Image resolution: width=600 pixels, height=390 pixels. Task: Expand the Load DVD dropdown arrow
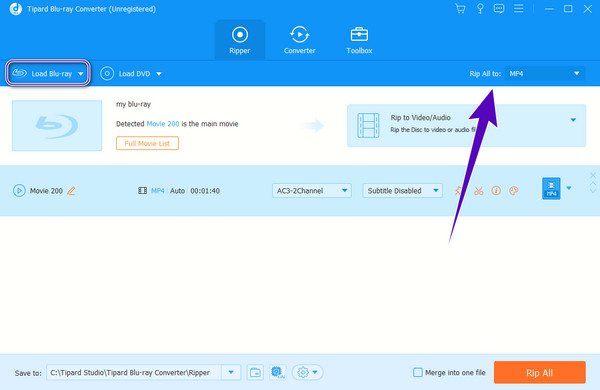click(159, 73)
